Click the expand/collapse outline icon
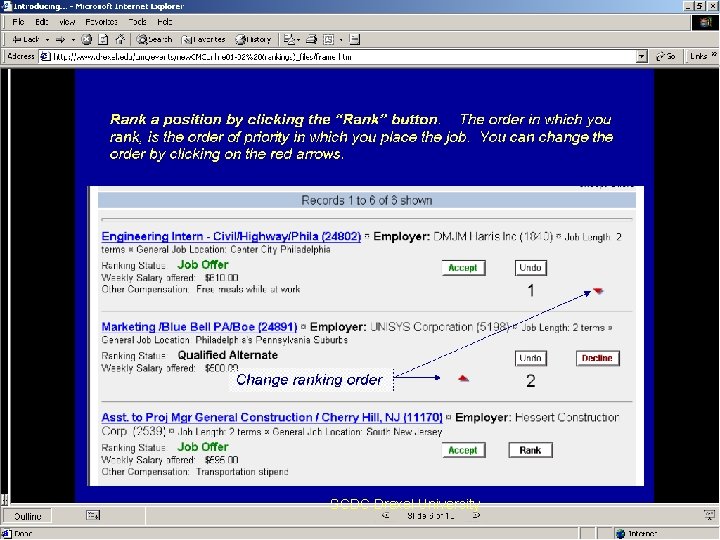The width and height of the screenshot is (720, 540). tap(93, 516)
